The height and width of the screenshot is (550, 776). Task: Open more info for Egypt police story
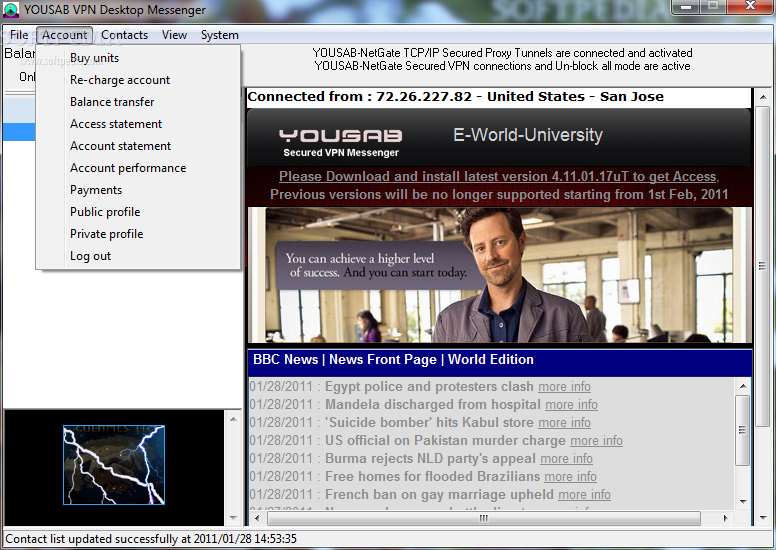[564, 386]
